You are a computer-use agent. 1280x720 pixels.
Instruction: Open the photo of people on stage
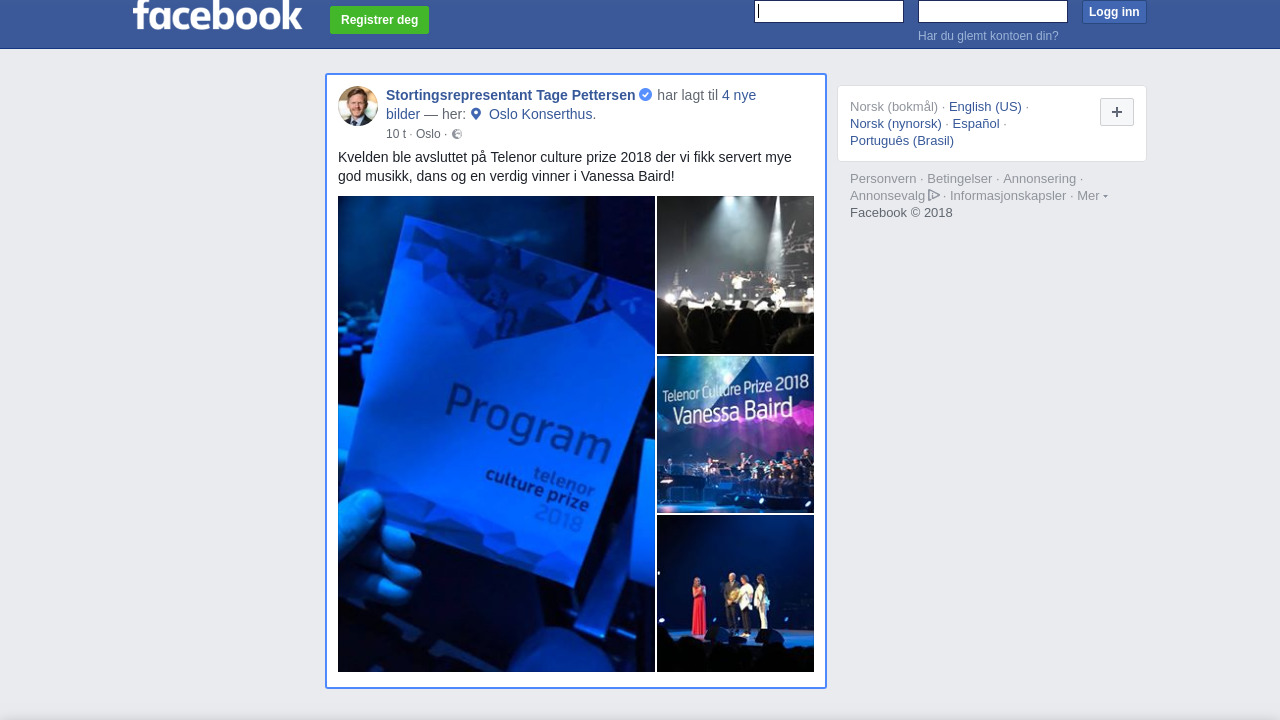pyautogui.click(x=735, y=593)
